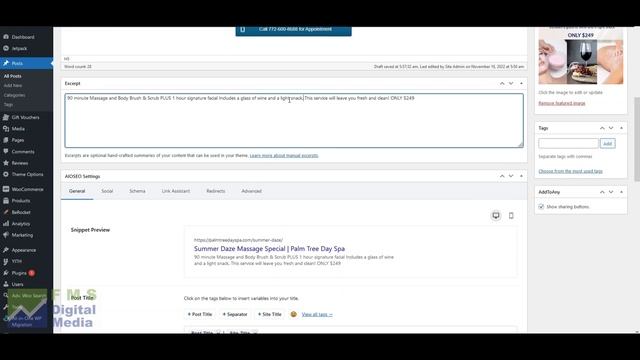The image size is (640, 360).
Task: Click the Reviews star icon
Action: [6, 163]
